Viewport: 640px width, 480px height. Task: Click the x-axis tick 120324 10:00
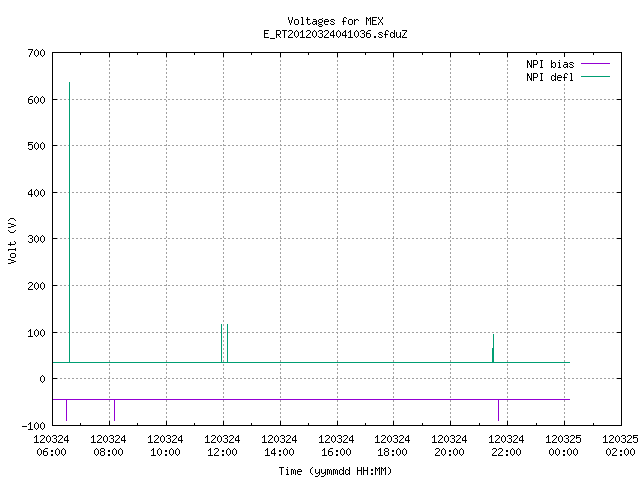click(x=165, y=446)
